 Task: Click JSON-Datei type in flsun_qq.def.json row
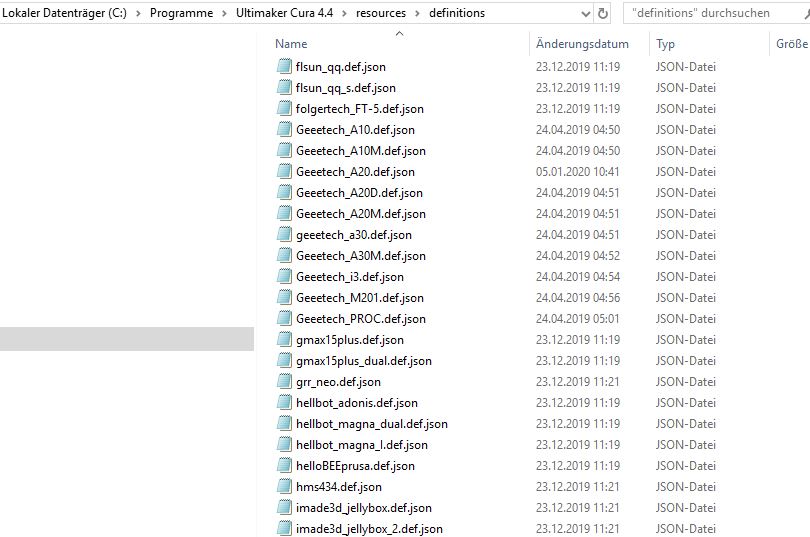pyautogui.click(x=685, y=67)
